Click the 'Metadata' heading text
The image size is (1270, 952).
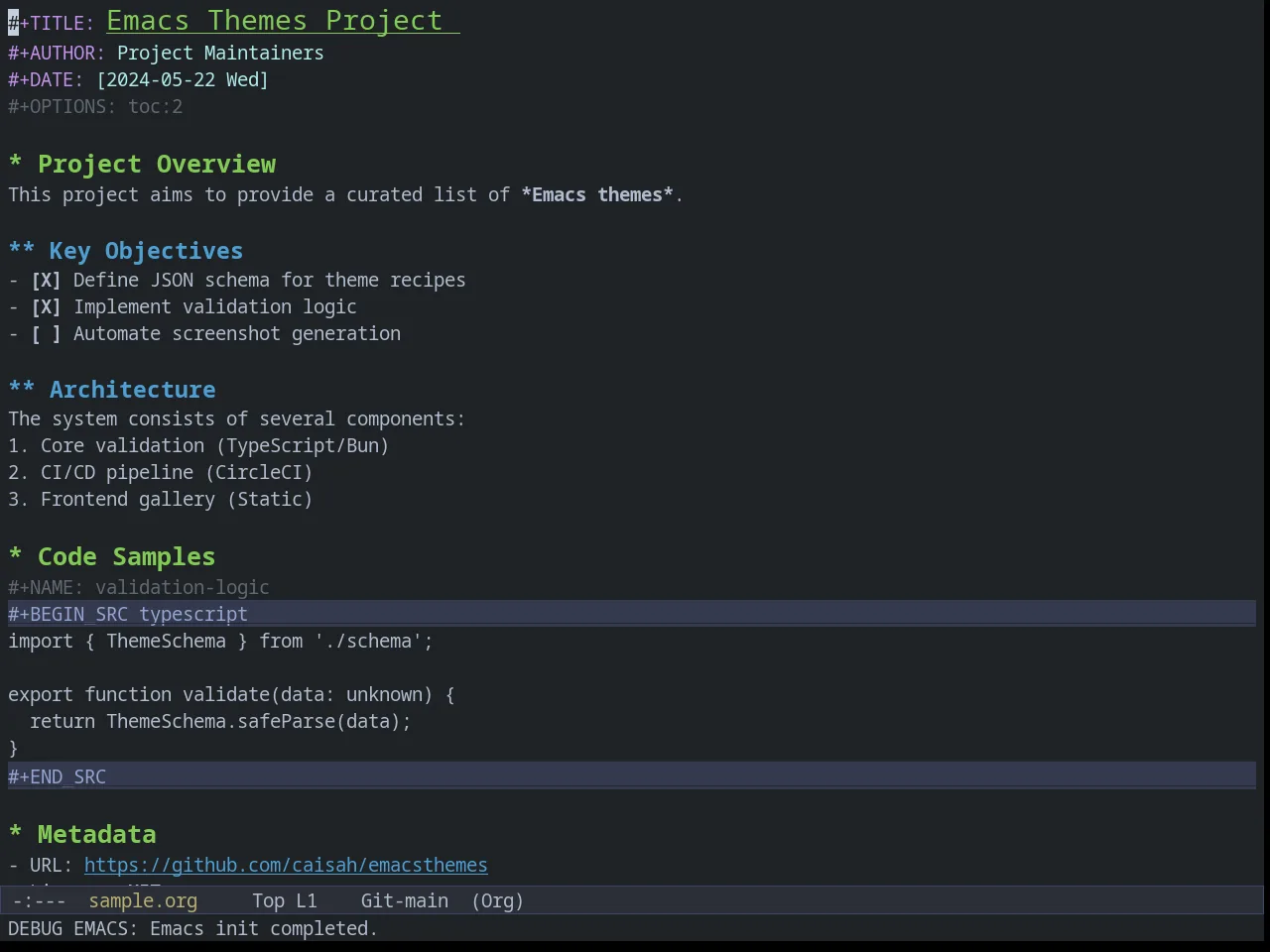tap(96, 834)
